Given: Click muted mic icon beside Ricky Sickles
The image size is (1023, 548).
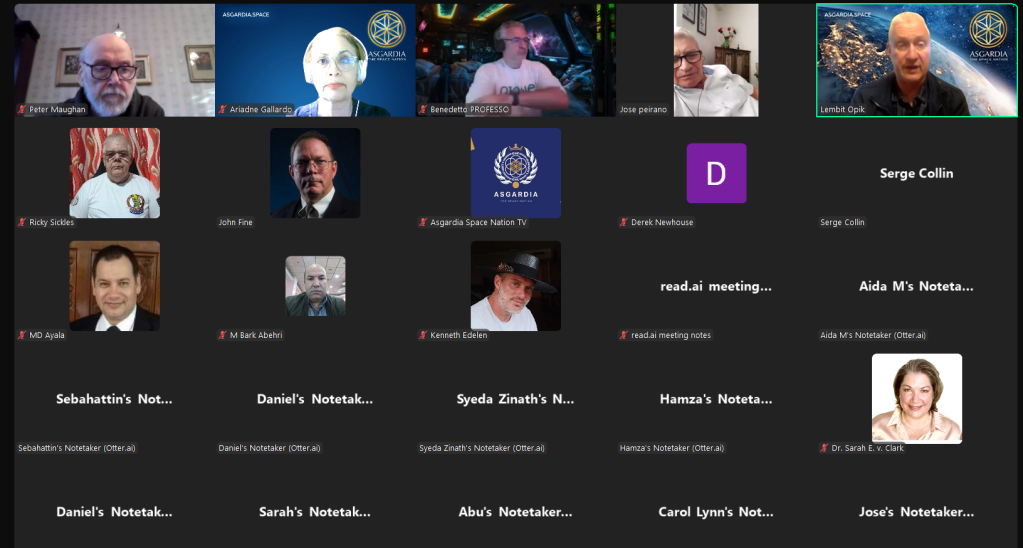Looking at the screenshot, I should (22, 222).
